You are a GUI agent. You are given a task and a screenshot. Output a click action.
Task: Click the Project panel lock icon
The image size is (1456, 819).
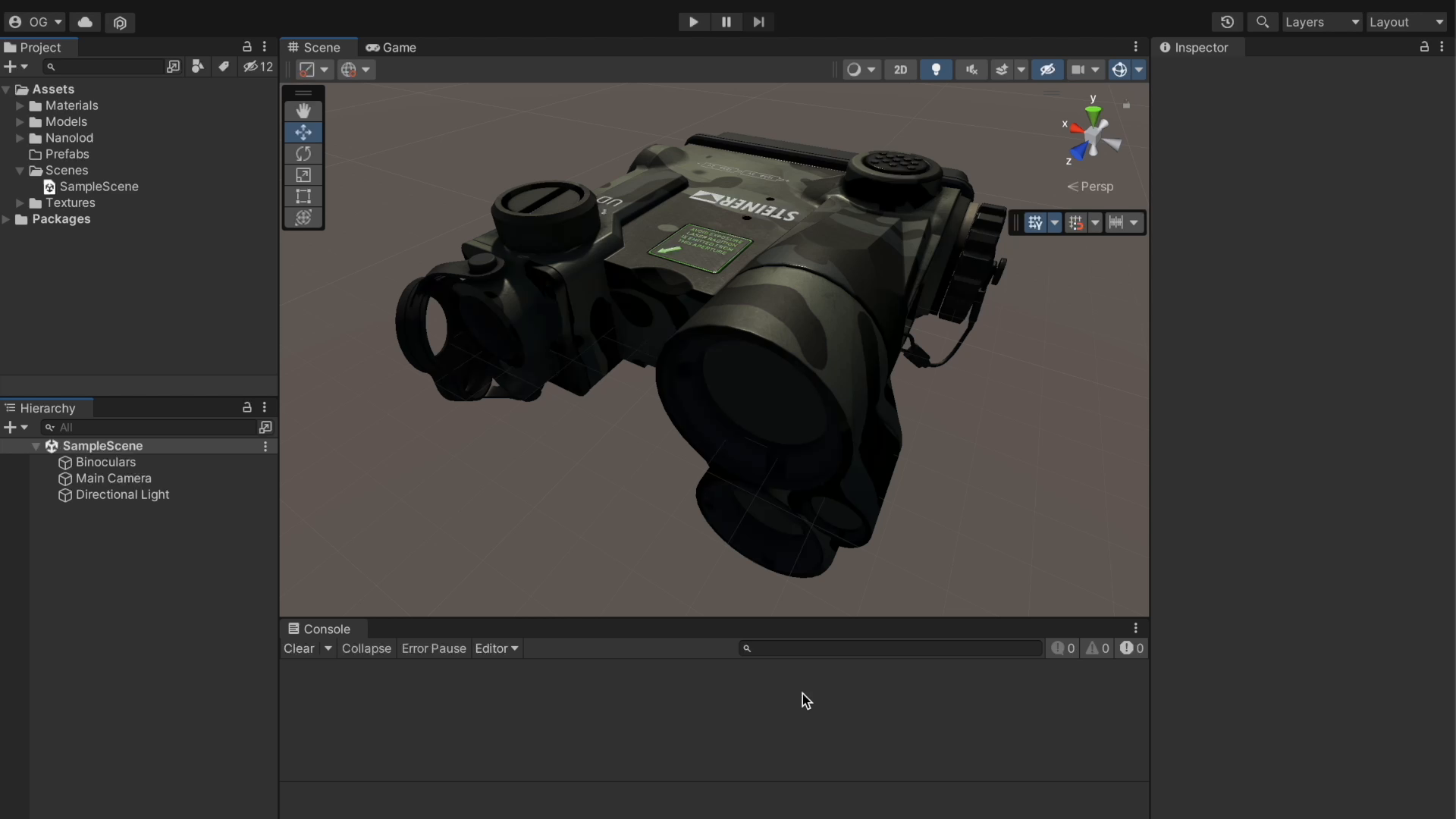click(246, 47)
